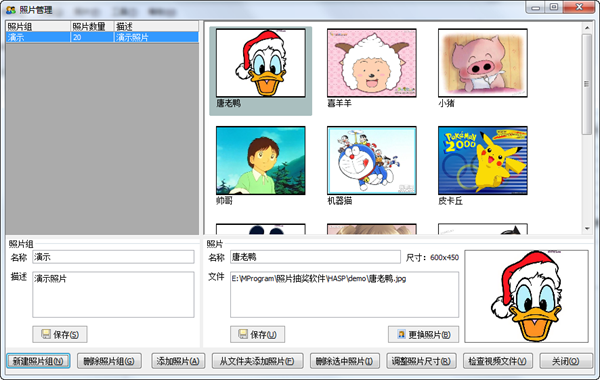
Task: Click 从文件夹添加照片(F) button
Action: pyautogui.click(x=258, y=361)
